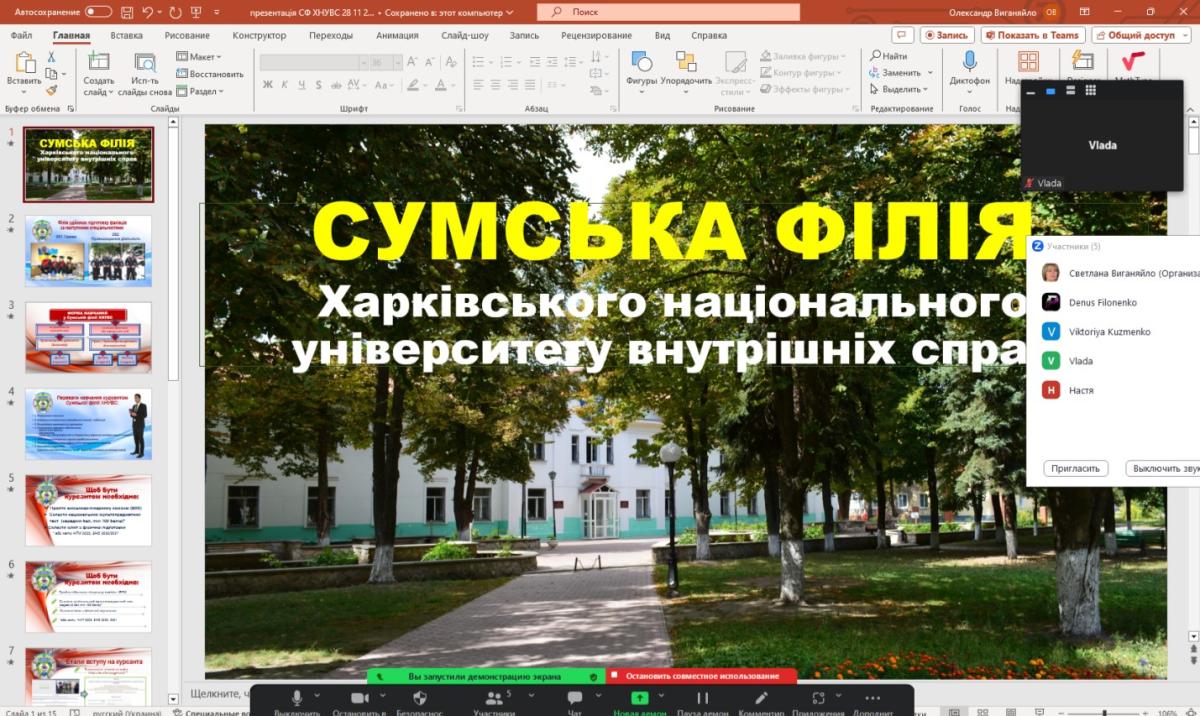The width and height of the screenshot is (1200, 716).
Task: Mute the microphone in Zoom toolbar
Action: tap(296, 698)
